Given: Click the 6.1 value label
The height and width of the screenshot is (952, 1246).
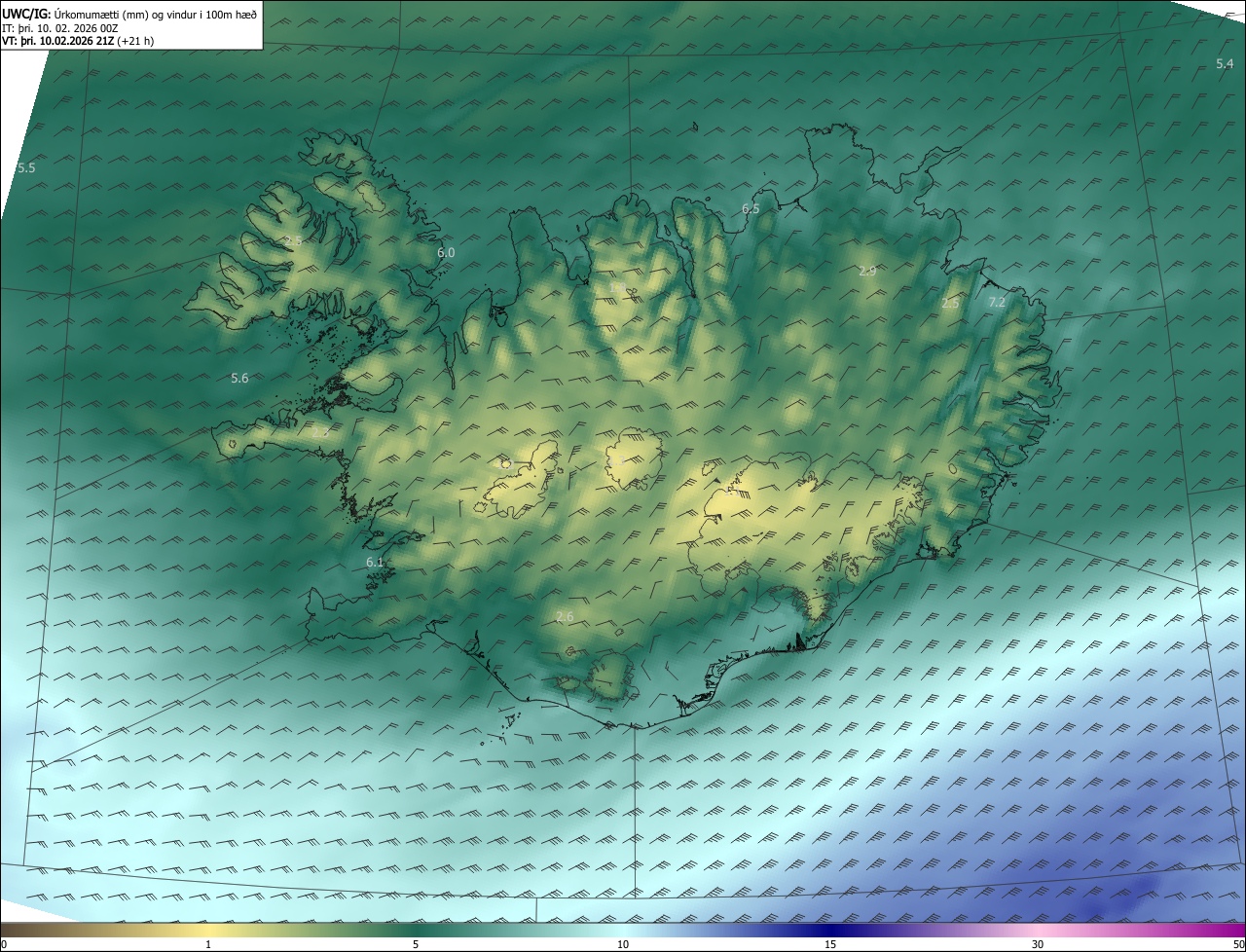Looking at the screenshot, I should pos(375,562).
